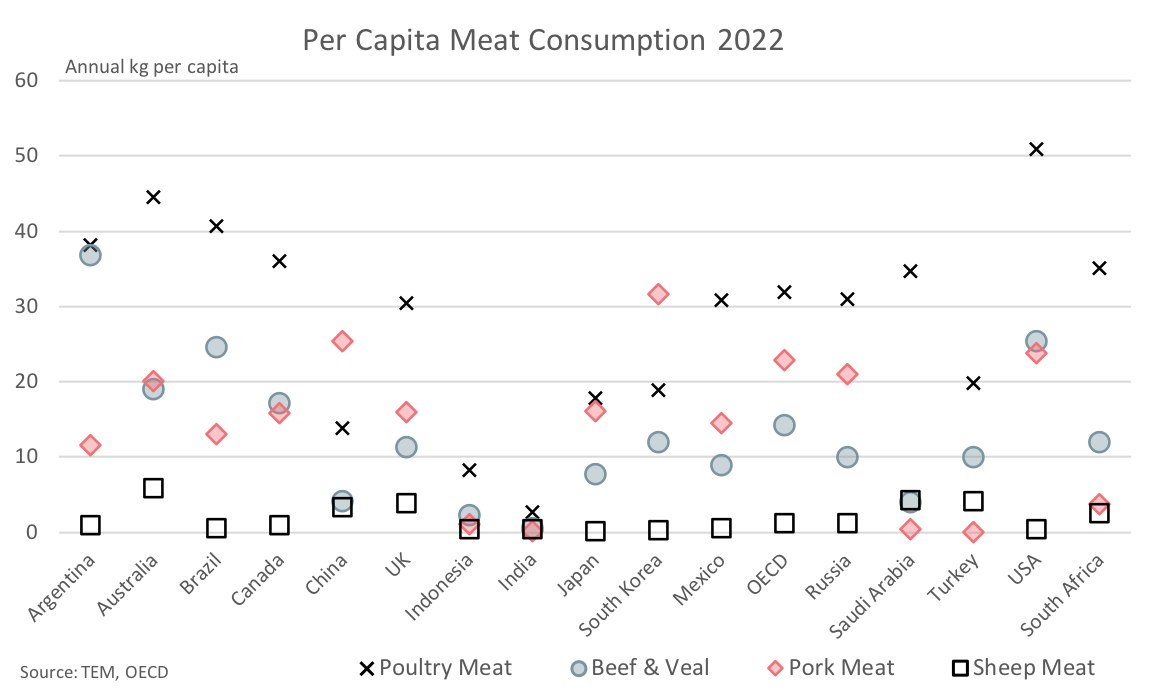This screenshot has width=1154, height=697.
Task: Click the USA poultry X marker
Action: coord(1036,149)
